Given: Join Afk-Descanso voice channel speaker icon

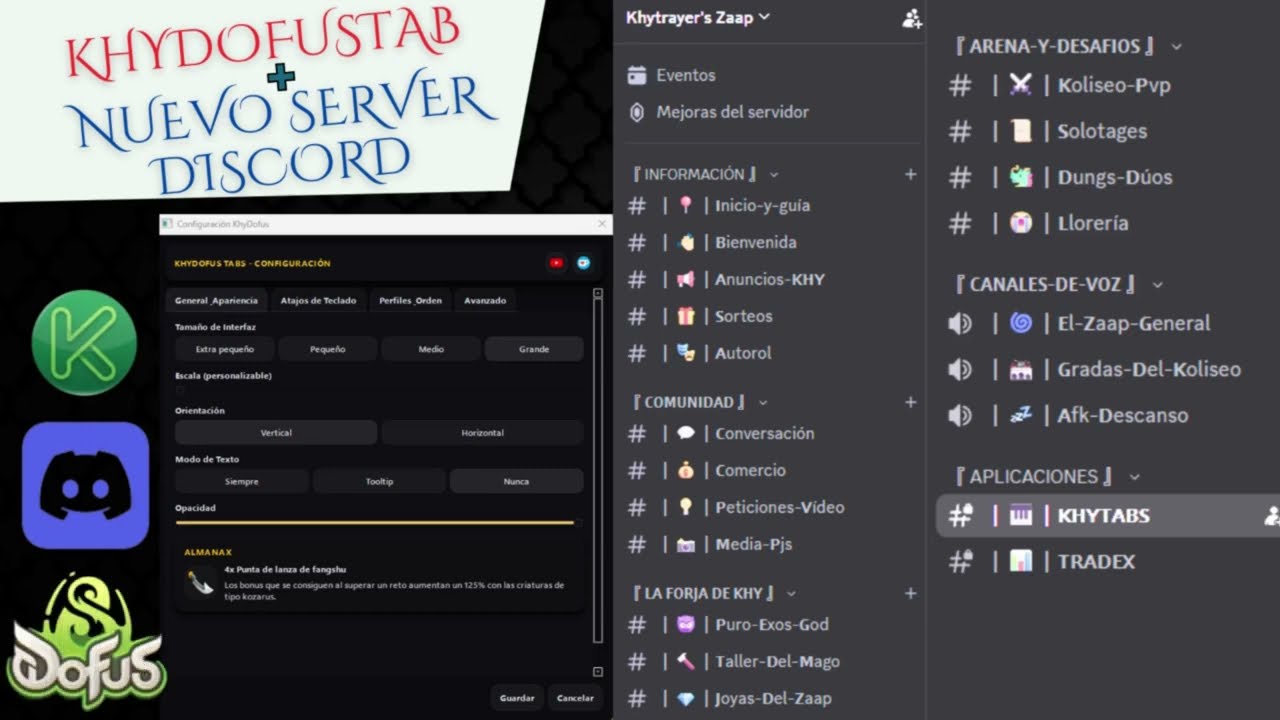Looking at the screenshot, I should [x=960, y=415].
